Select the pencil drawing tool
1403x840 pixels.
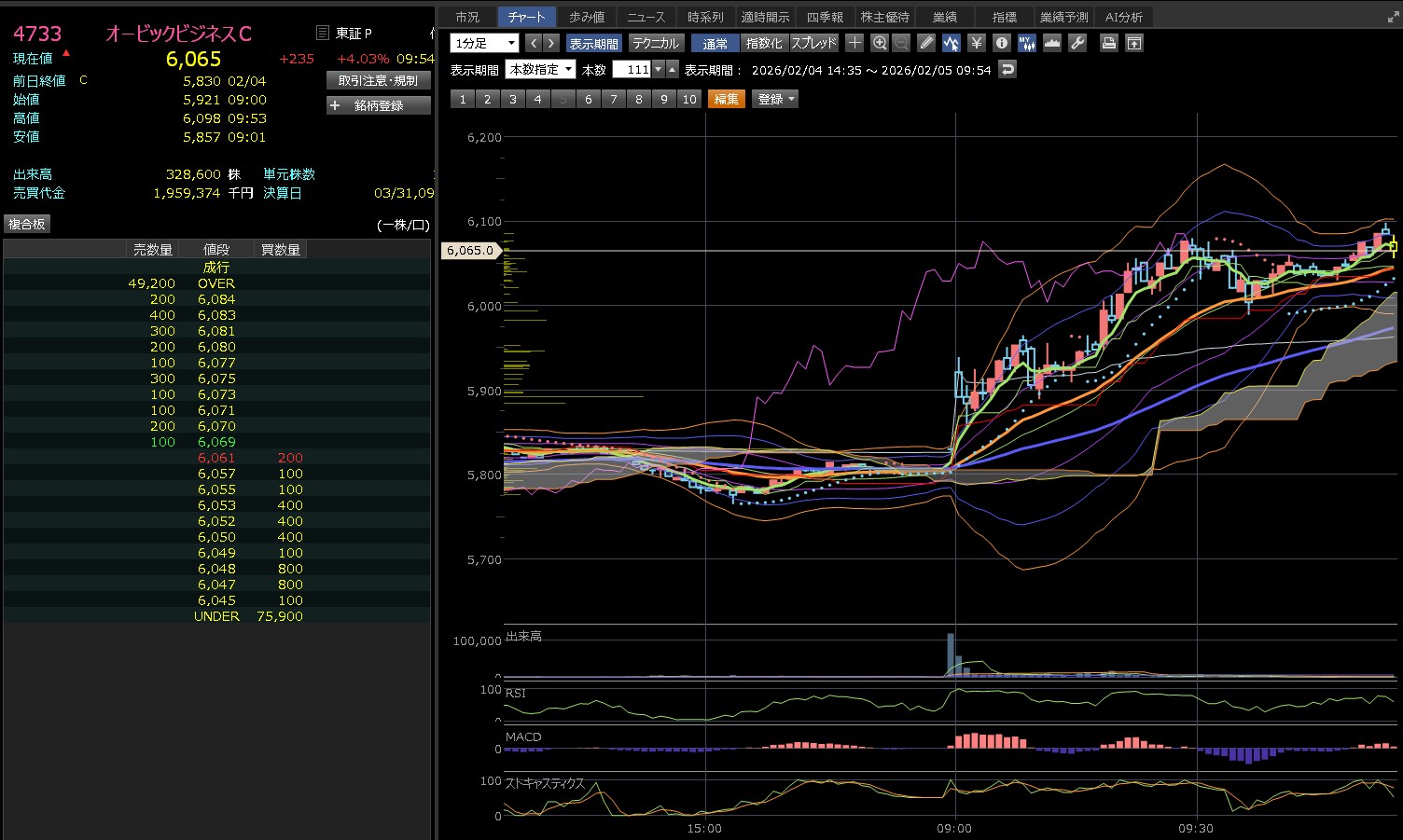coord(925,43)
